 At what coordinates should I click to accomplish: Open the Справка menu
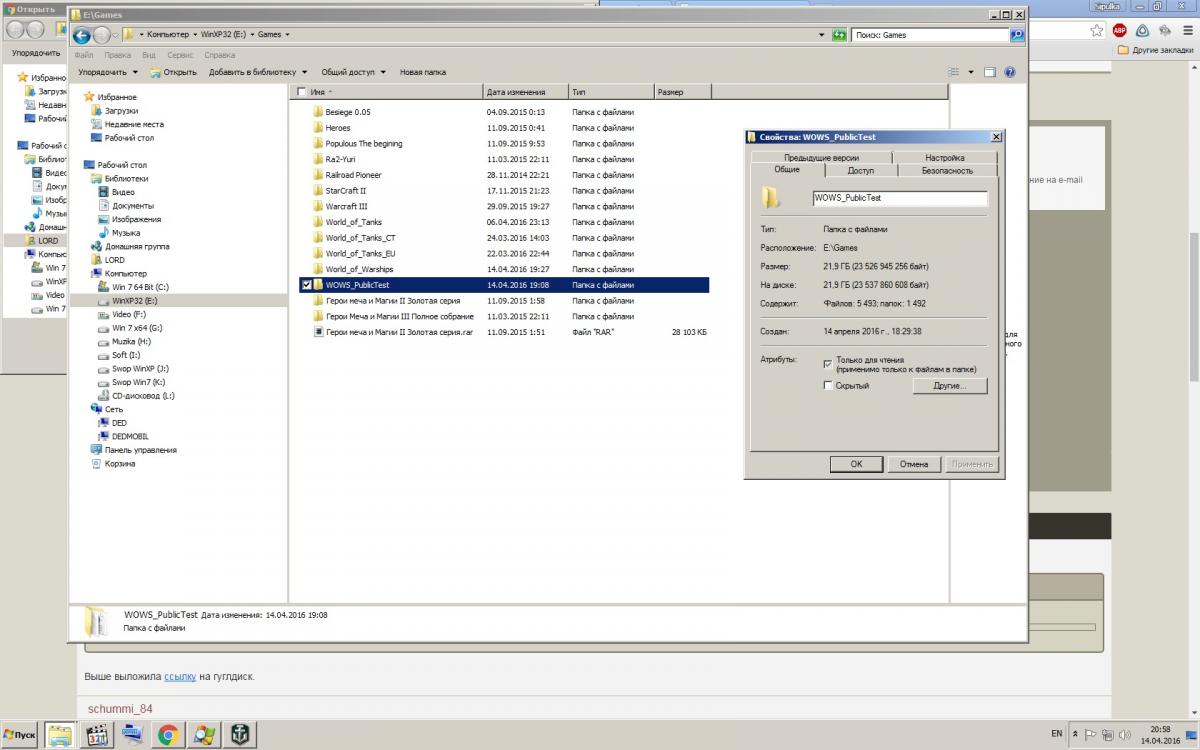point(219,55)
